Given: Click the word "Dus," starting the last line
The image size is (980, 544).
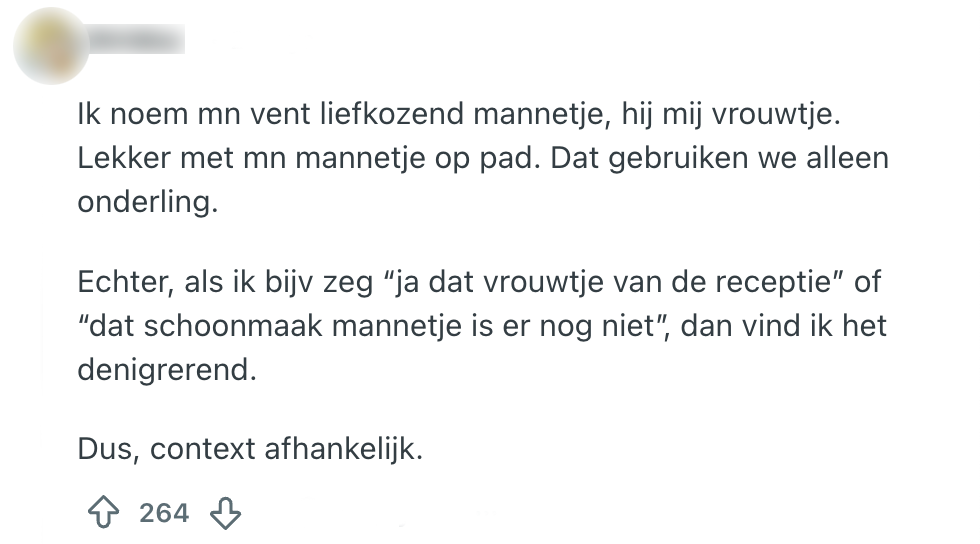Looking at the screenshot, I should click(109, 449).
